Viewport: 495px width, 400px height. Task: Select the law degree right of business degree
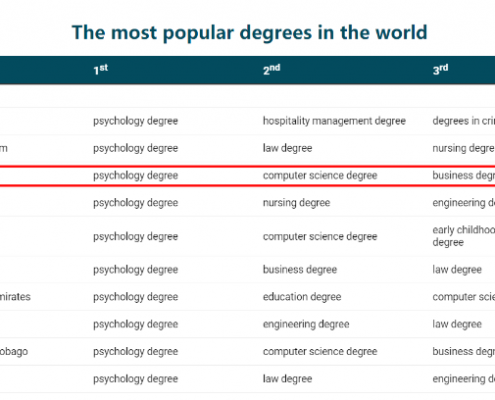coord(457,269)
